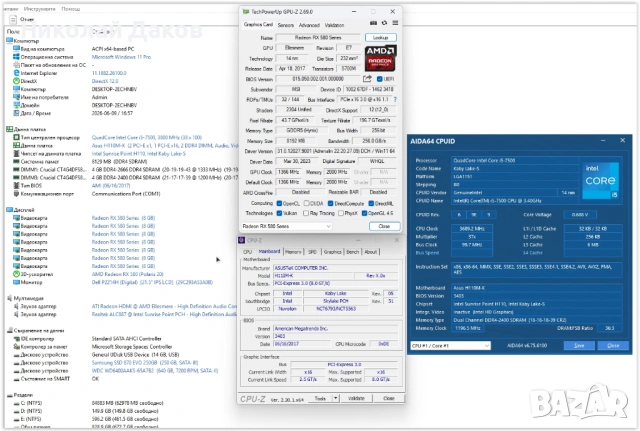The image size is (640, 431).
Task: Click the Дата / Време row icon
Action: (x=16, y=113)
